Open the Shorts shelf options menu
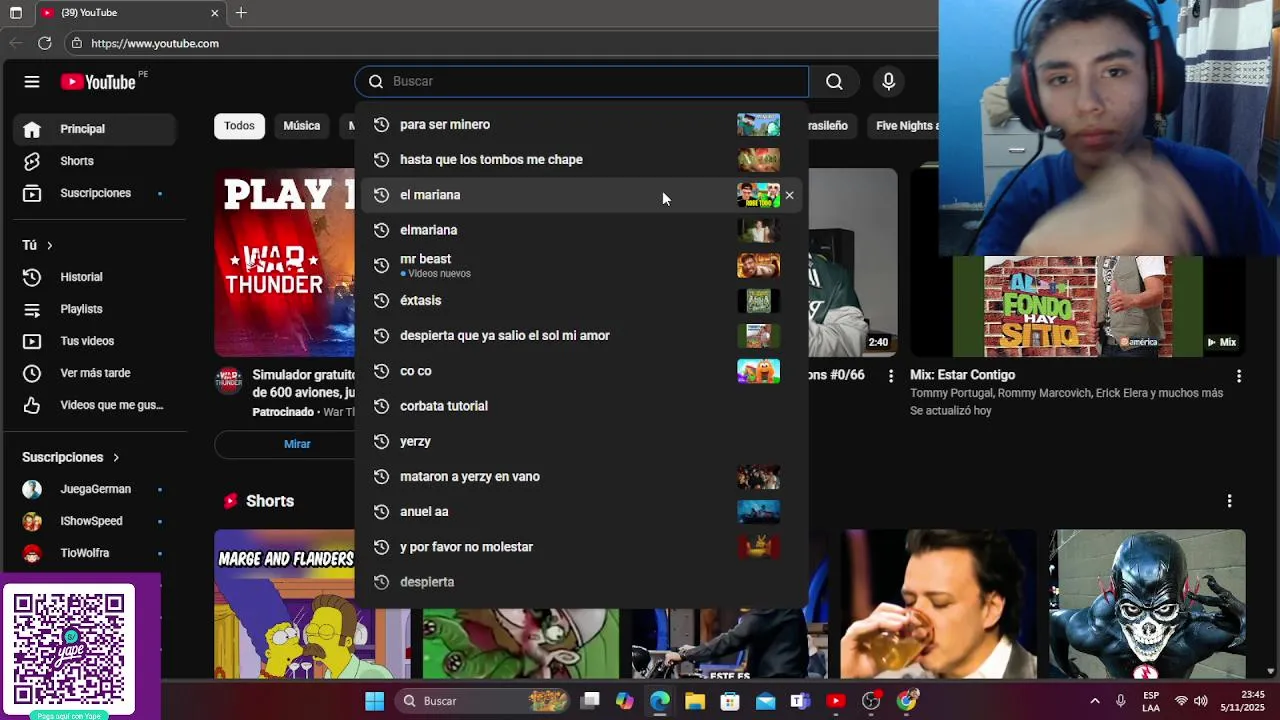This screenshot has width=1280, height=720. tap(1229, 501)
